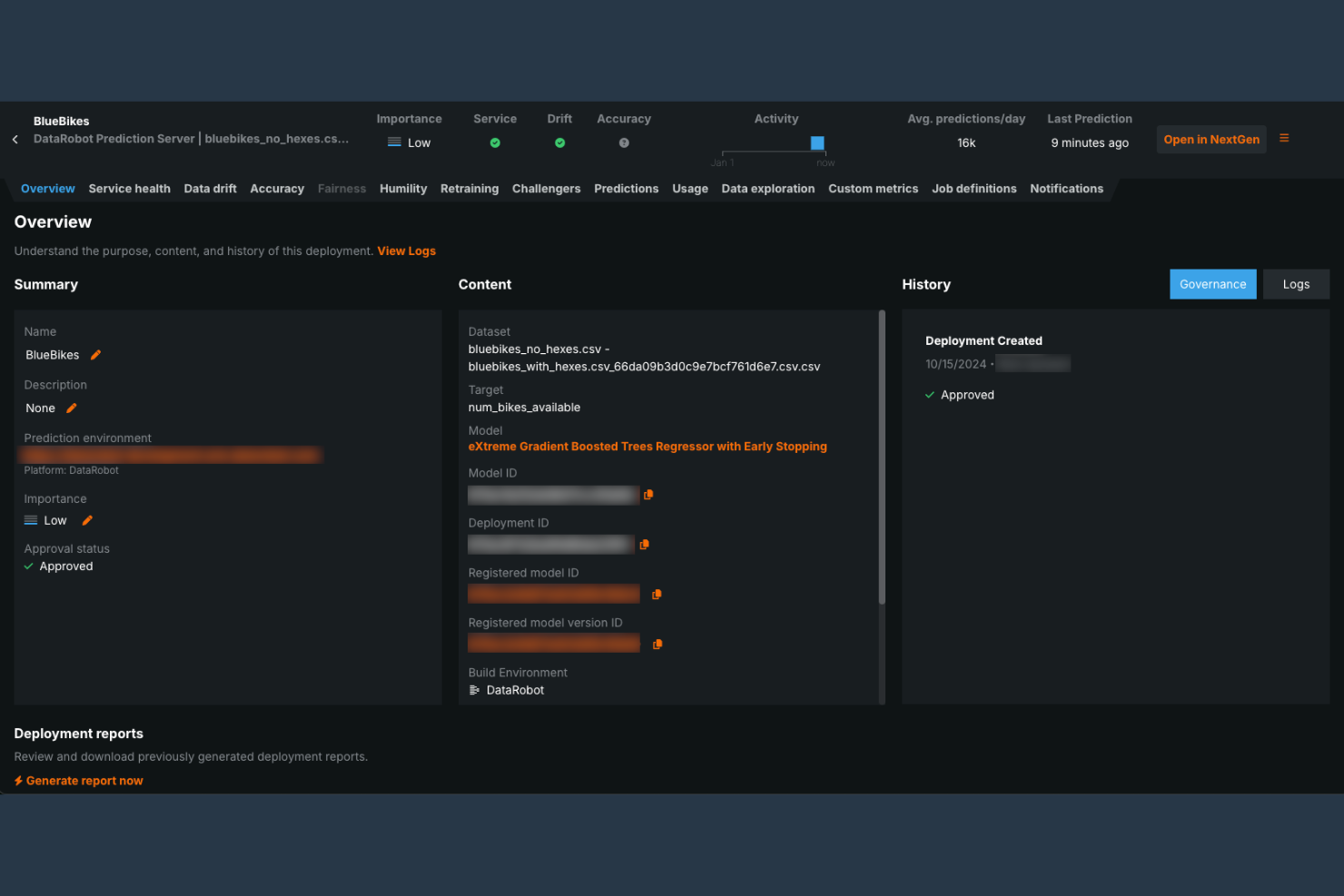Click the Content panel scrollbar
The image size is (1344, 896).
point(882,458)
